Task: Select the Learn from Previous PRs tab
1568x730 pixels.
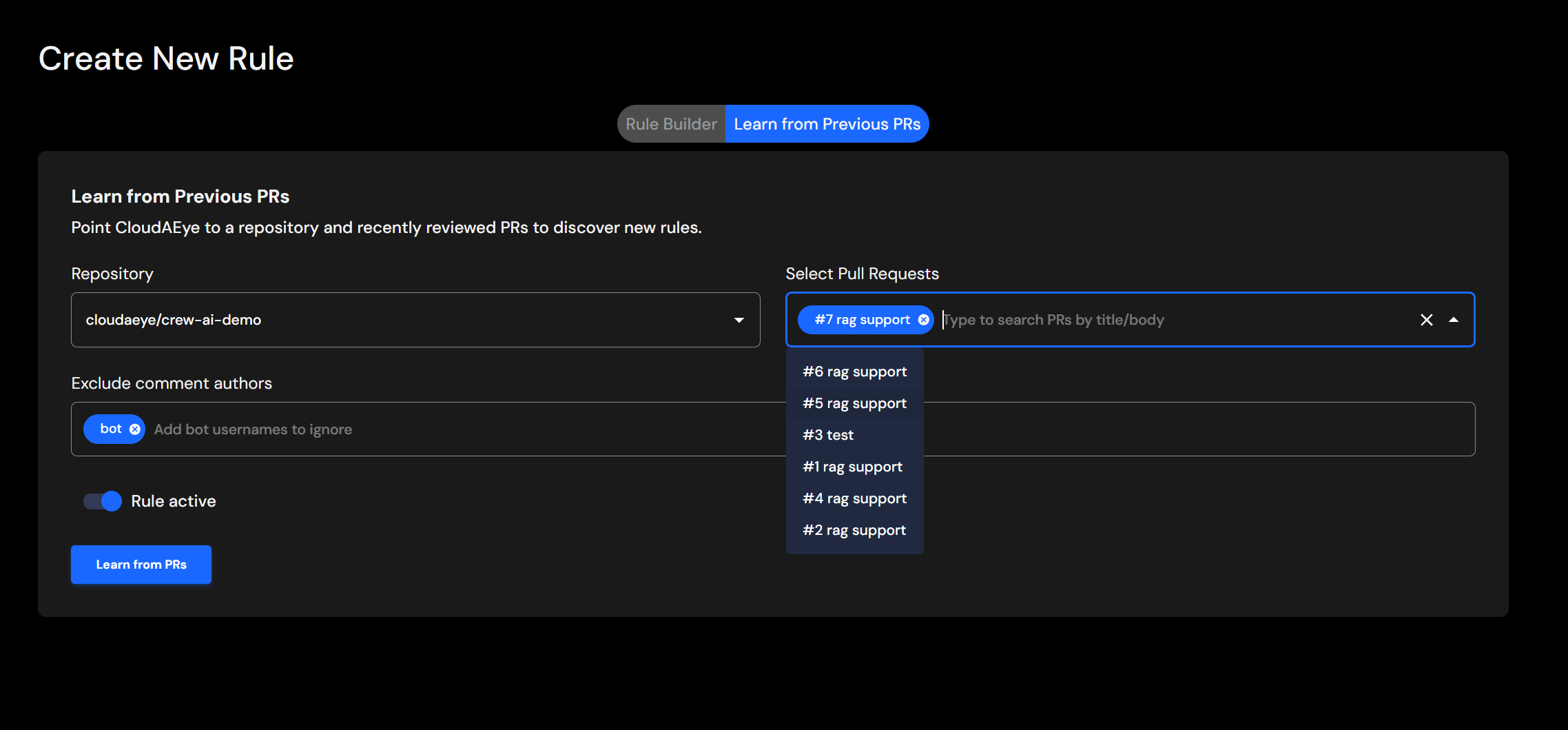Action: [827, 124]
